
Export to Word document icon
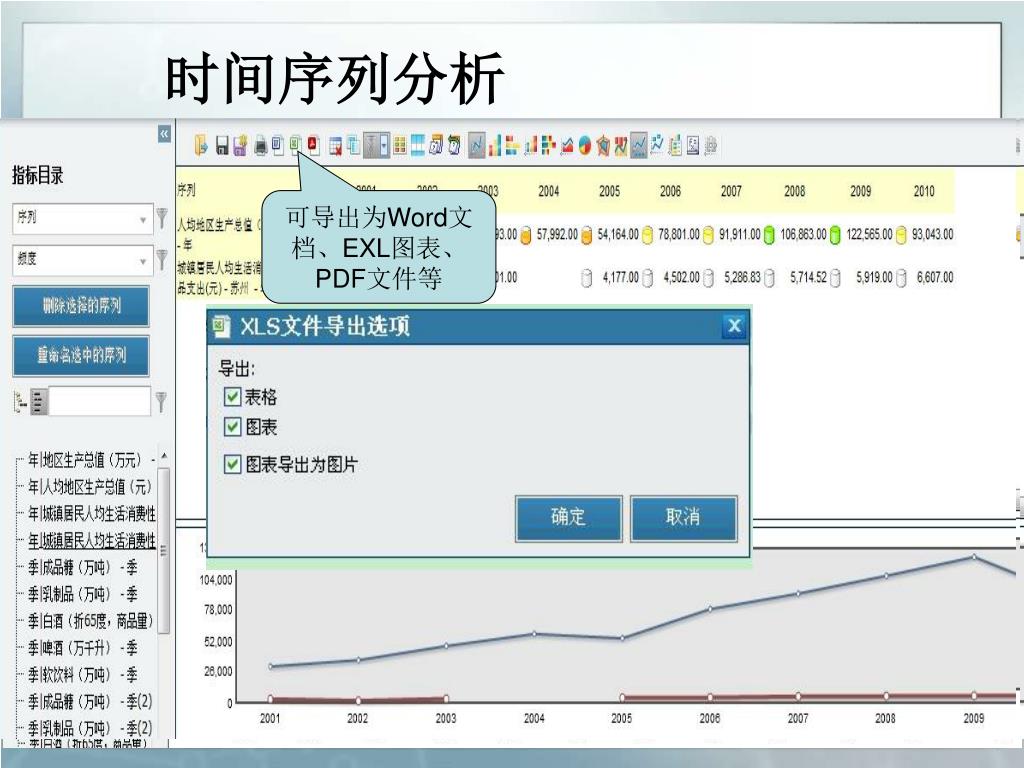[278, 145]
